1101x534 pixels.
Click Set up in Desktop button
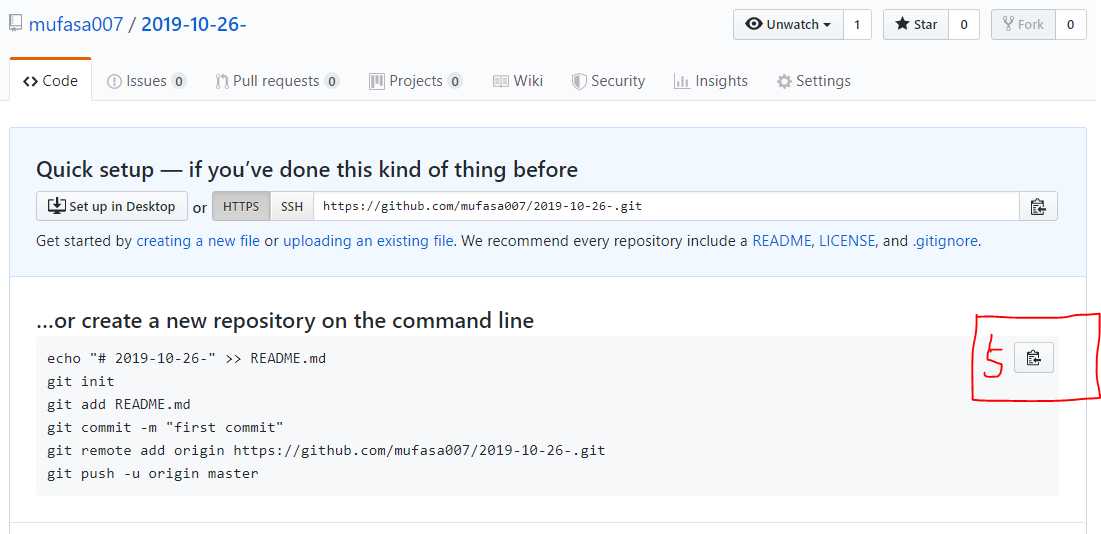coord(112,206)
